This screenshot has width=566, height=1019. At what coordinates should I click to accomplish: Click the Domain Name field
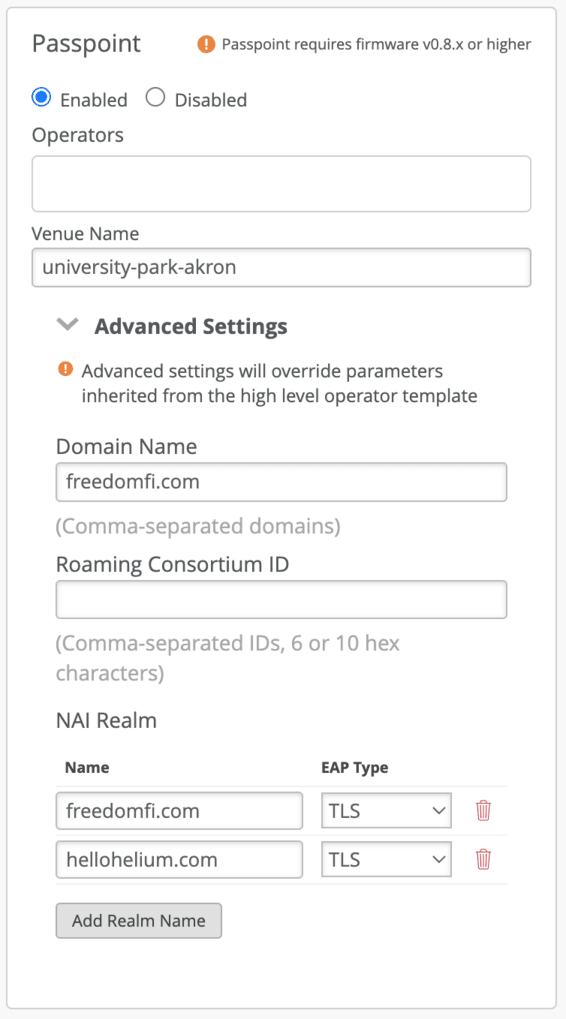click(281, 482)
